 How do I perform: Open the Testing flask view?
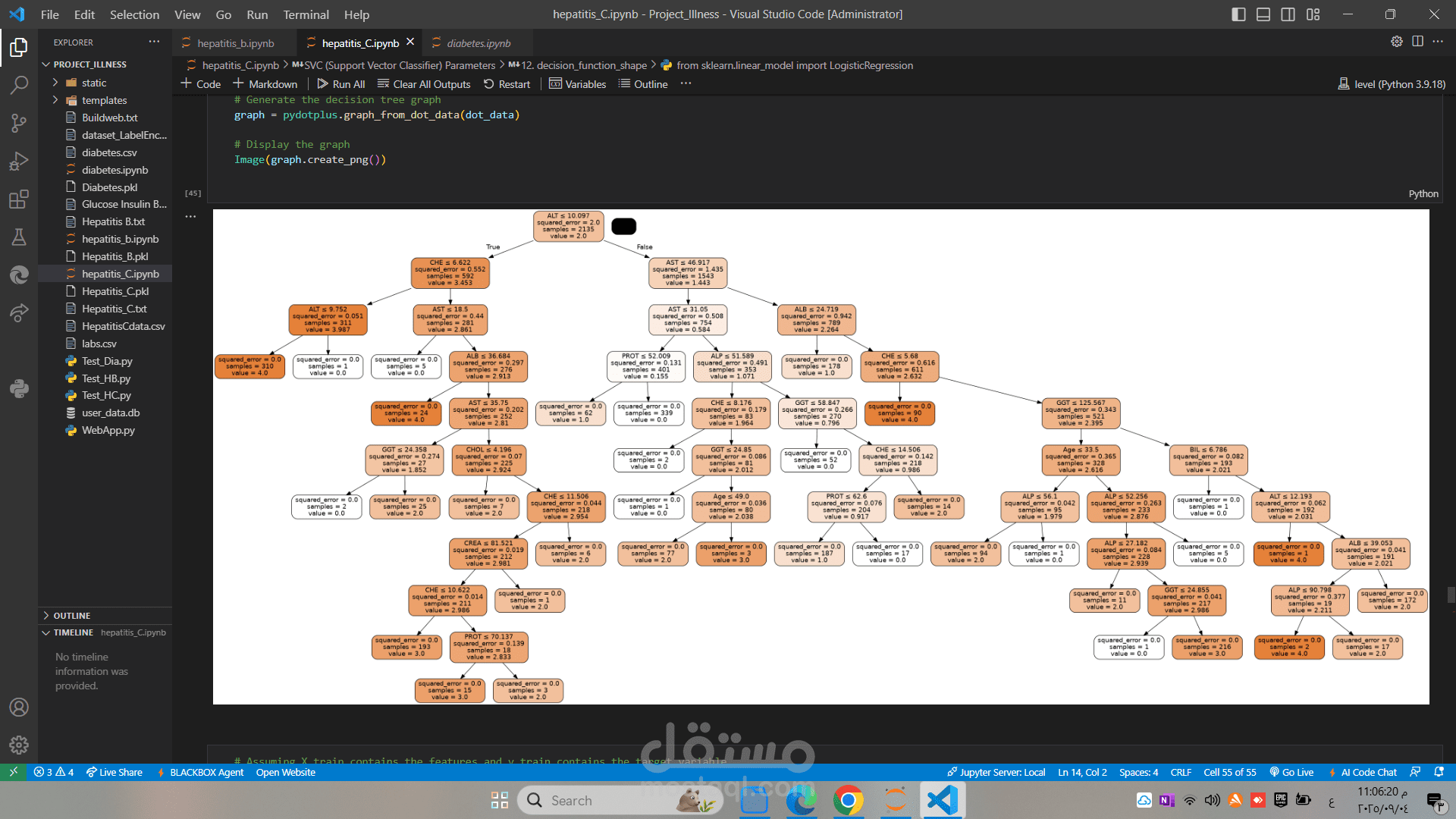click(19, 237)
